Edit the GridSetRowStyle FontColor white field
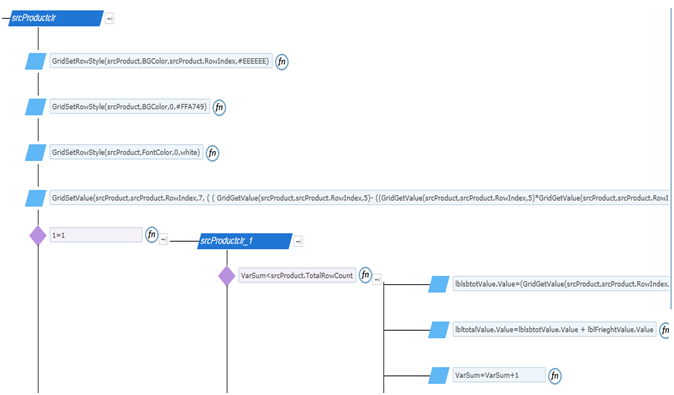The height and width of the screenshot is (395, 674). click(126, 152)
